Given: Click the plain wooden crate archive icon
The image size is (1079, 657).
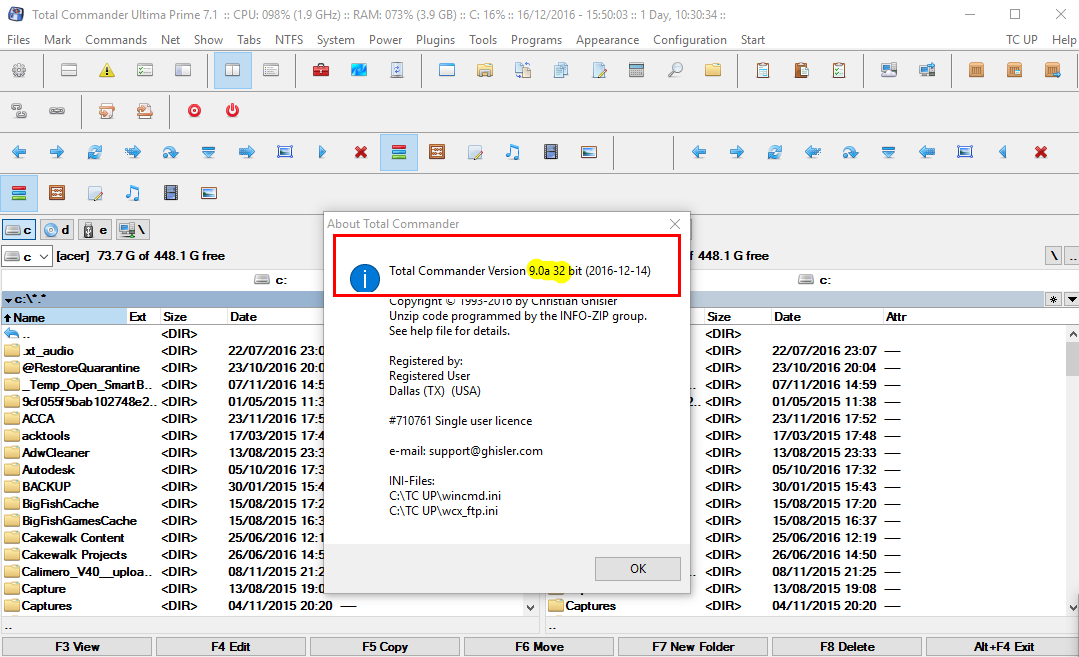Looking at the screenshot, I should (976, 70).
